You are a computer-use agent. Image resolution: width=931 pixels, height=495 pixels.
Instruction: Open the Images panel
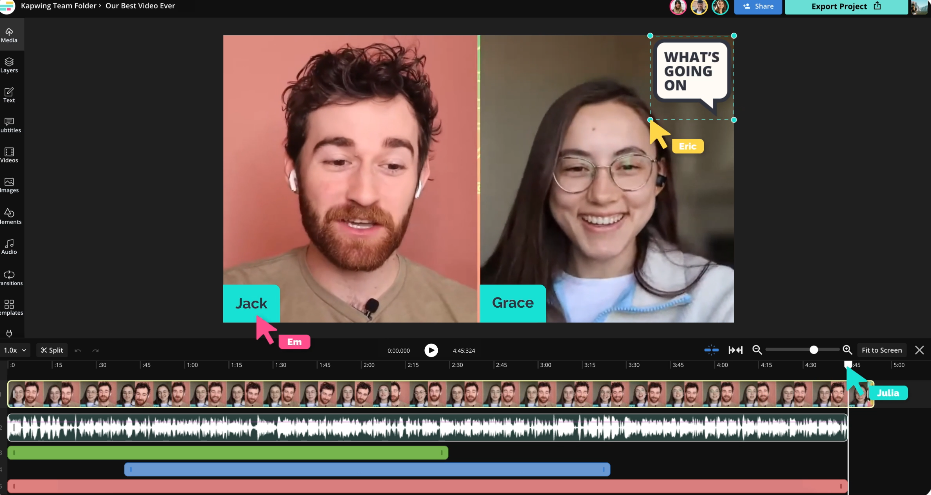9,185
